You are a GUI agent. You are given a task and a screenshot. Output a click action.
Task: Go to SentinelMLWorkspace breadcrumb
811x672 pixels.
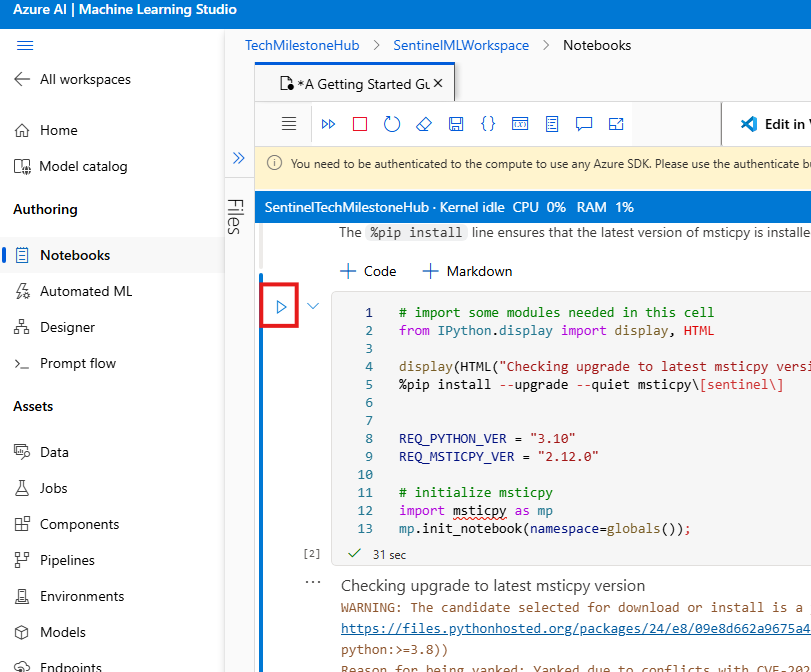(x=461, y=45)
